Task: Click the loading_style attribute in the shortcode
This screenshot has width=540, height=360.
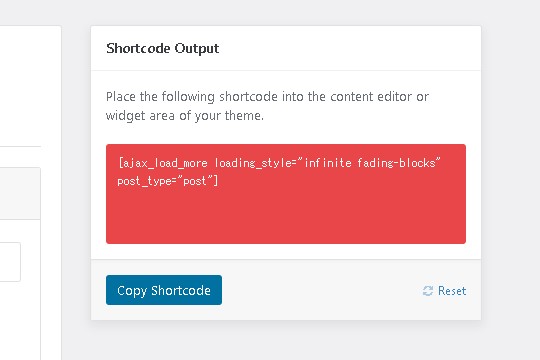Action: [253, 163]
